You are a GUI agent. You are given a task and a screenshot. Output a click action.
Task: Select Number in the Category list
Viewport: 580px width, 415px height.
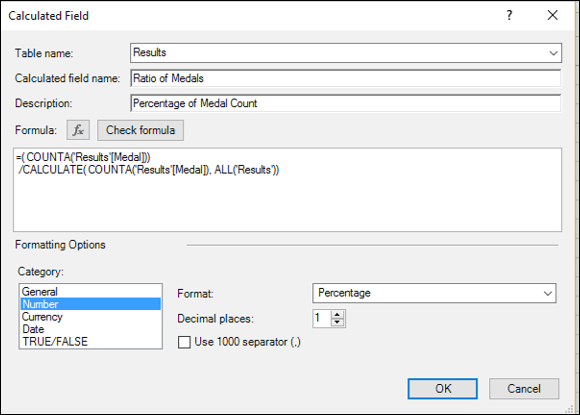pos(90,304)
